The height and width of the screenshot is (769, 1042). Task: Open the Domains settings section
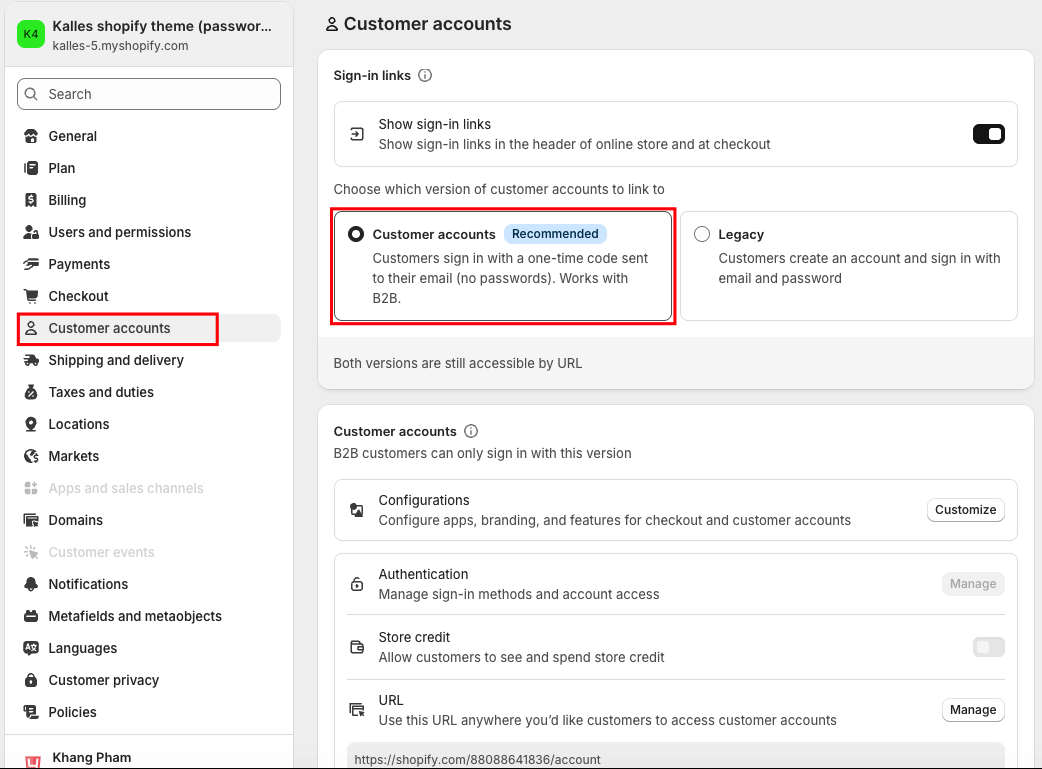click(x=75, y=520)
